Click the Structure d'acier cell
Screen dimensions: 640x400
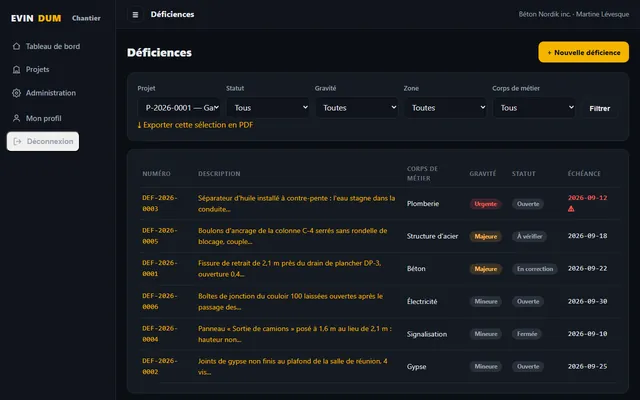coord(432,236)
